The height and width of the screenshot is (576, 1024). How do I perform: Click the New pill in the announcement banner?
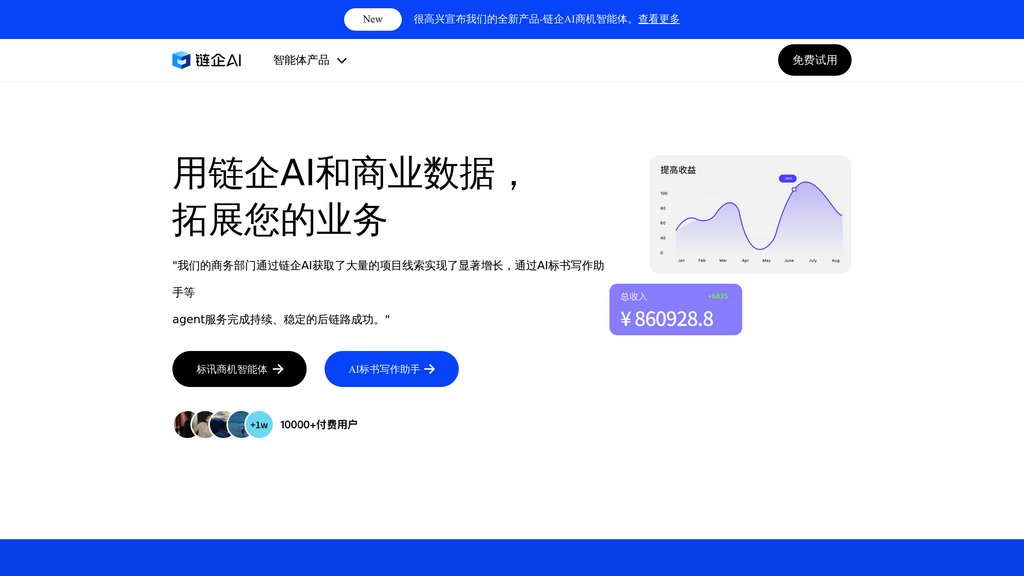point(372,19)
